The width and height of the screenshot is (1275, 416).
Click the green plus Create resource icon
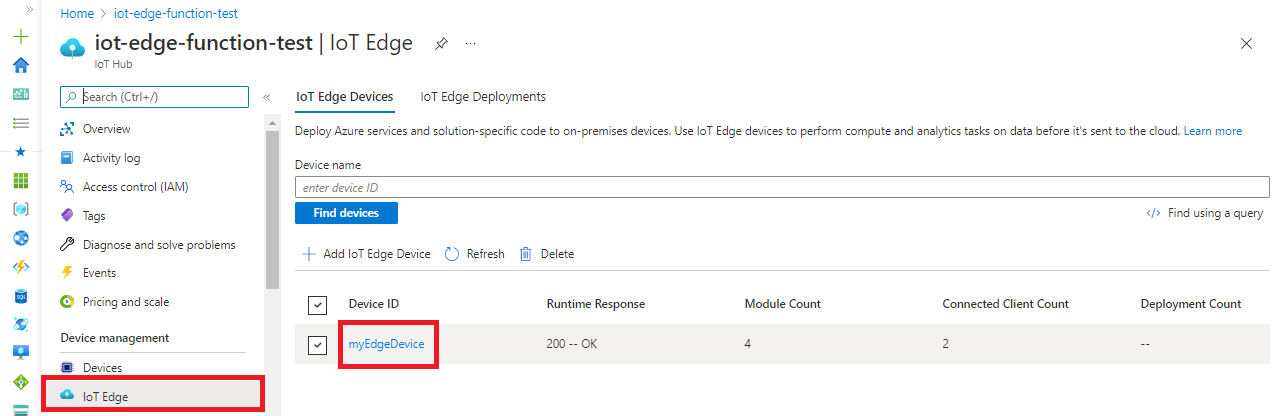[x=20, y=37]
